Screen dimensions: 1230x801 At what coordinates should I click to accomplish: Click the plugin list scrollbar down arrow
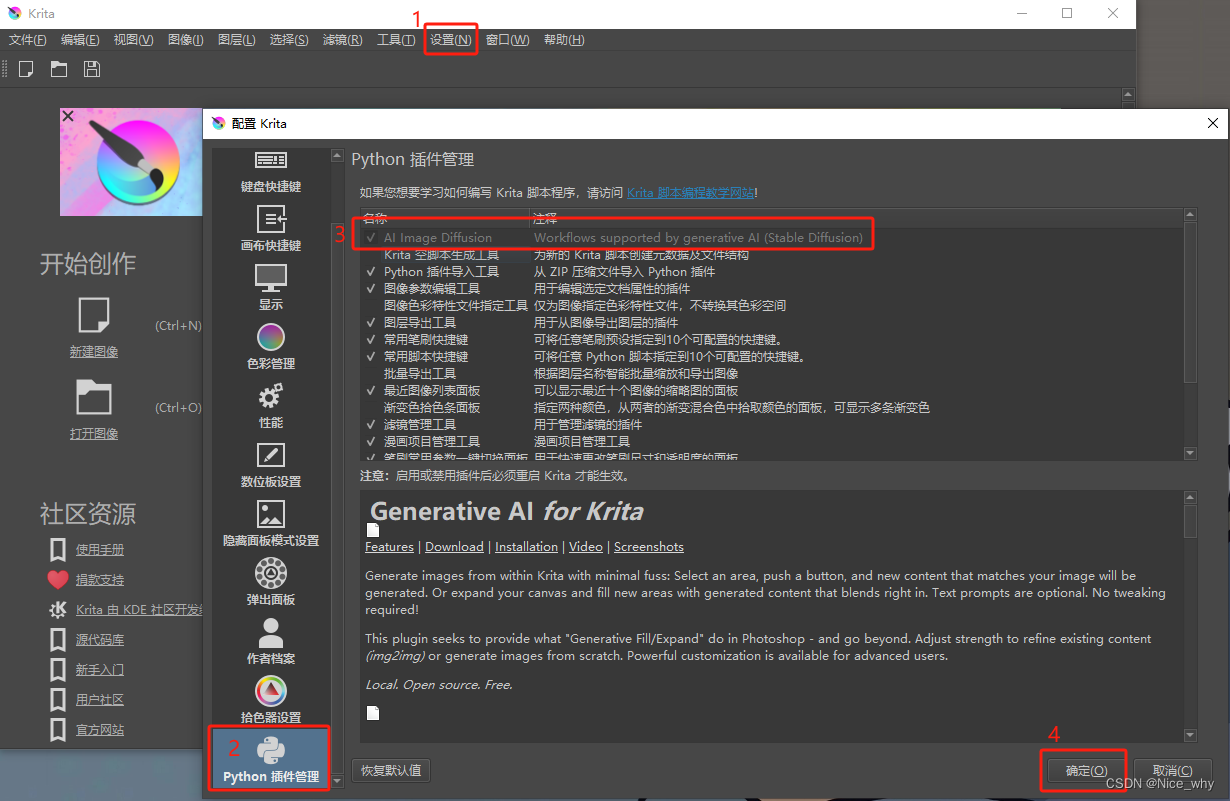point(1190,453)
